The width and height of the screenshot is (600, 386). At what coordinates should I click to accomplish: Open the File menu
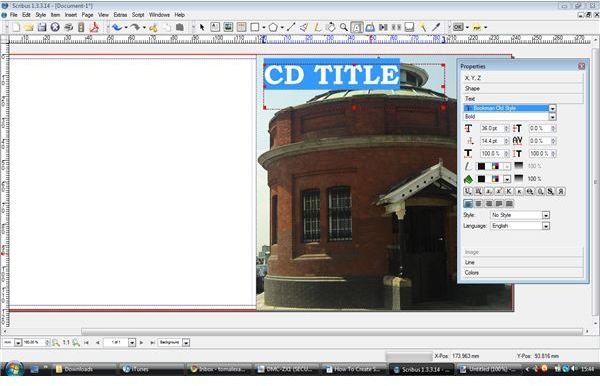click(13, 15)
